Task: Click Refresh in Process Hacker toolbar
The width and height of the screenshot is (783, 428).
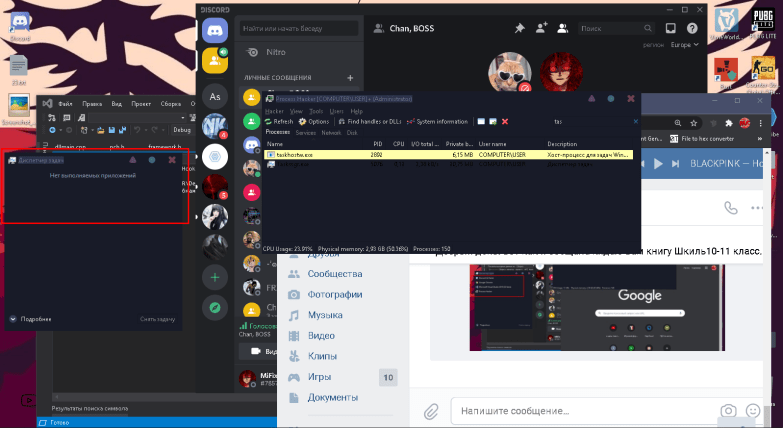Action: (x=279, y=121)
